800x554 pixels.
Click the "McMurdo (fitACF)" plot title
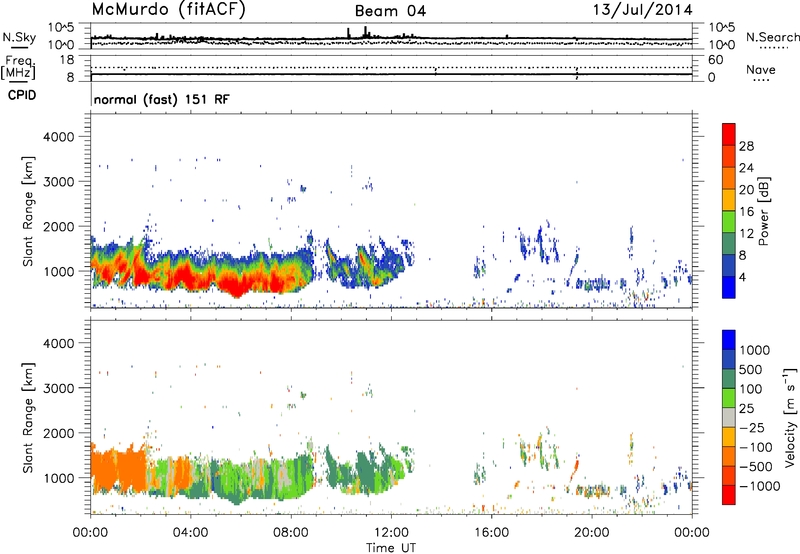click(x=168, y=9)
